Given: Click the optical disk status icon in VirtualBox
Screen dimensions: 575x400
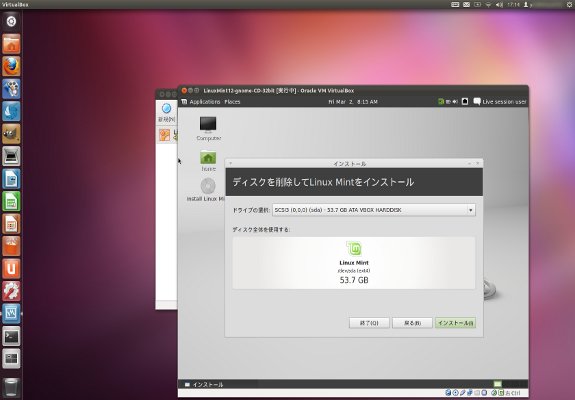Looking at the screenshot, I should pyautogui.click(x=455, y=393).
